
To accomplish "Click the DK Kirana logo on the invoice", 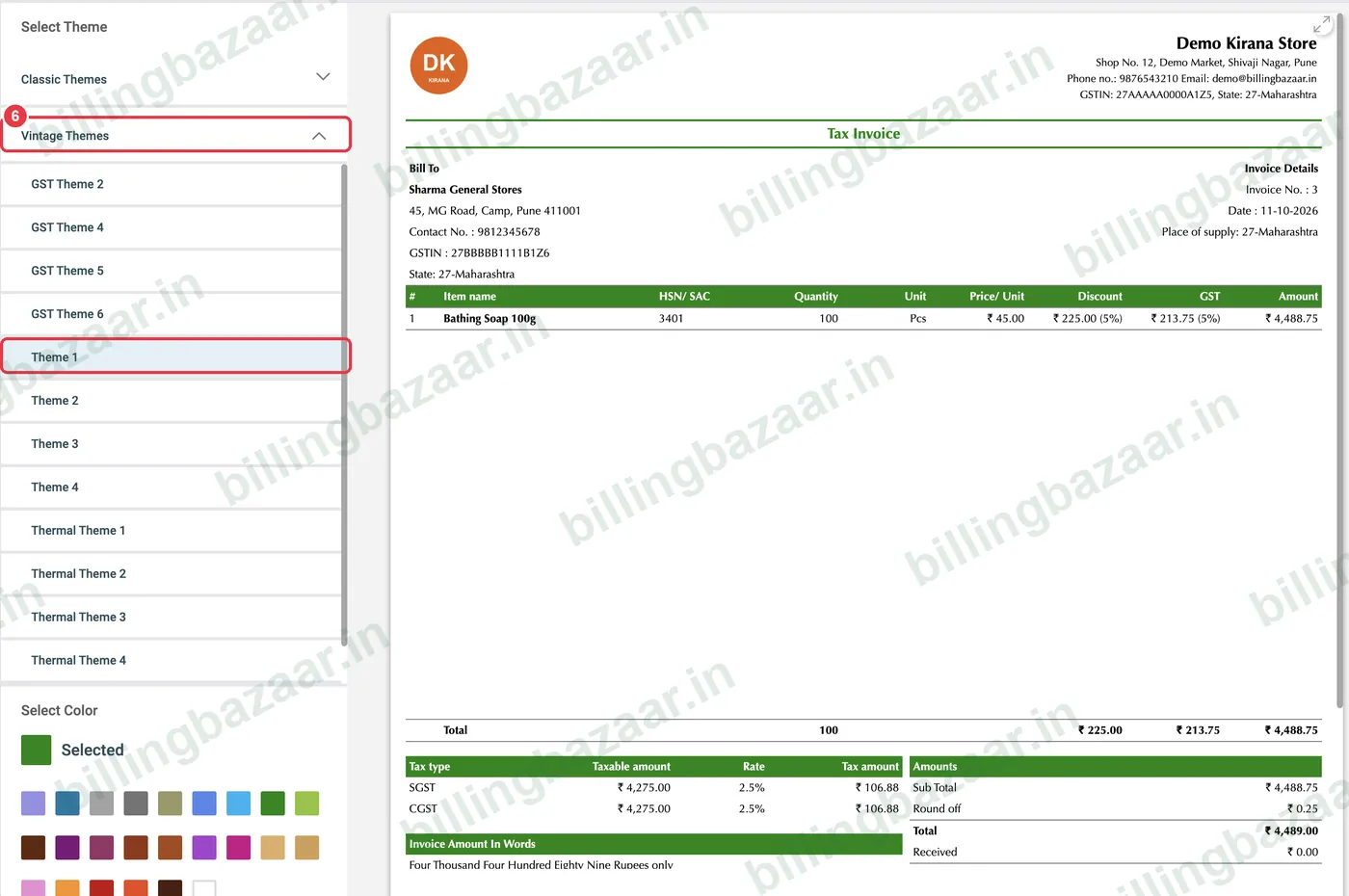I will coord(438,66).
